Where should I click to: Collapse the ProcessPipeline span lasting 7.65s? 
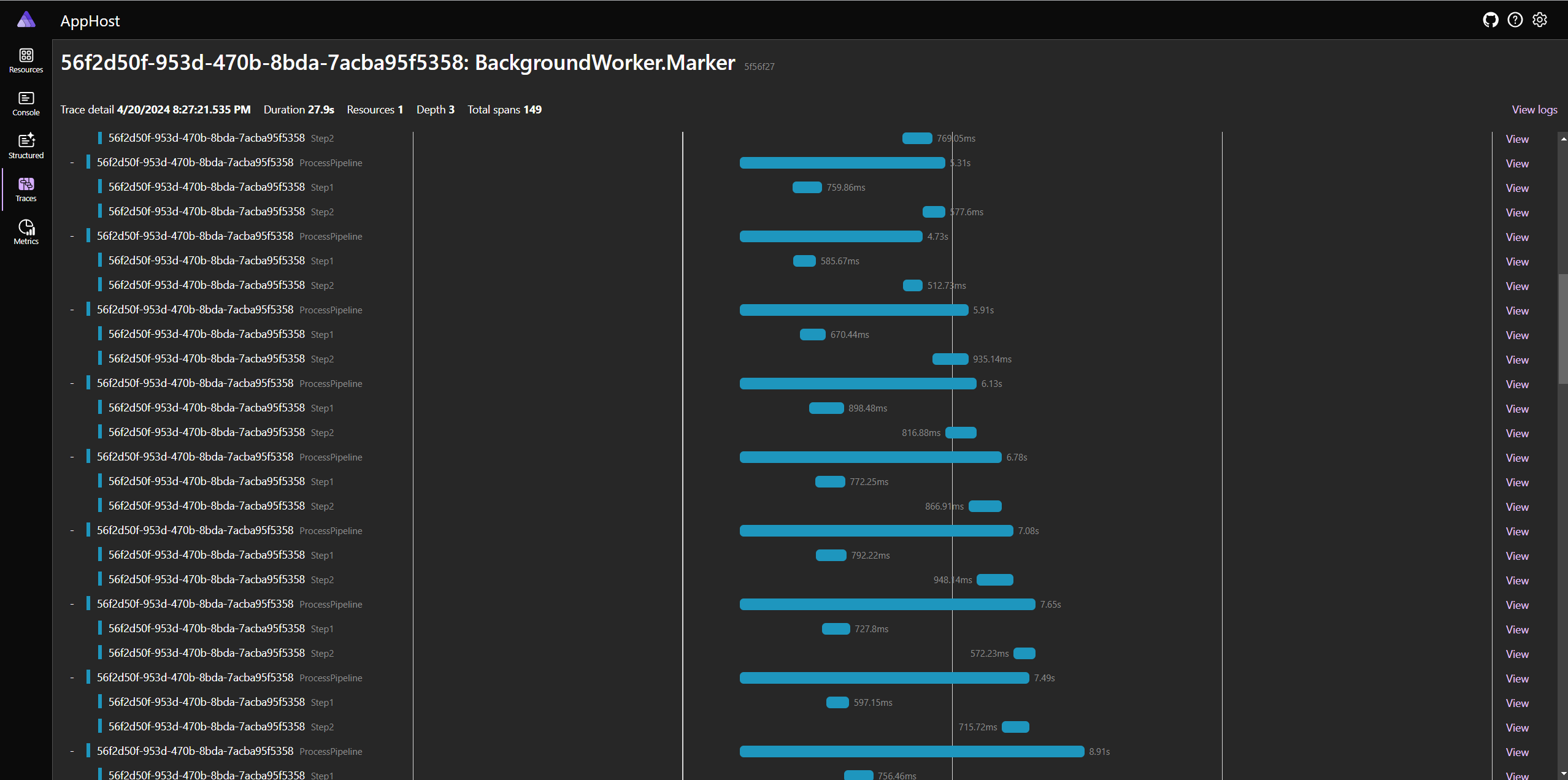point(72,604)
